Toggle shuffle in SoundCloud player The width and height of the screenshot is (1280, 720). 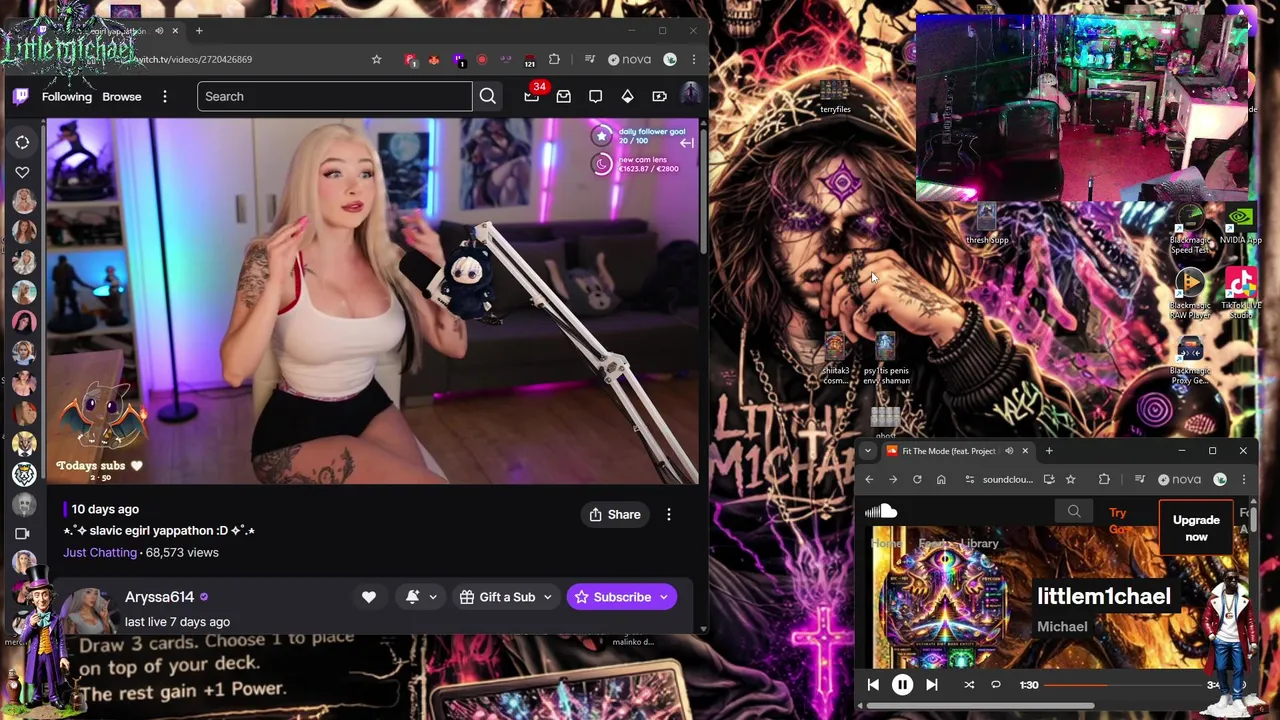[x=969, y=685]
